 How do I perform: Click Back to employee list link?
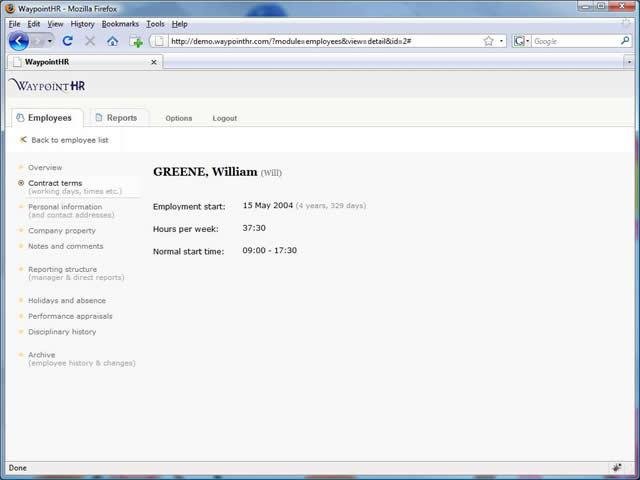pos(70,140)
